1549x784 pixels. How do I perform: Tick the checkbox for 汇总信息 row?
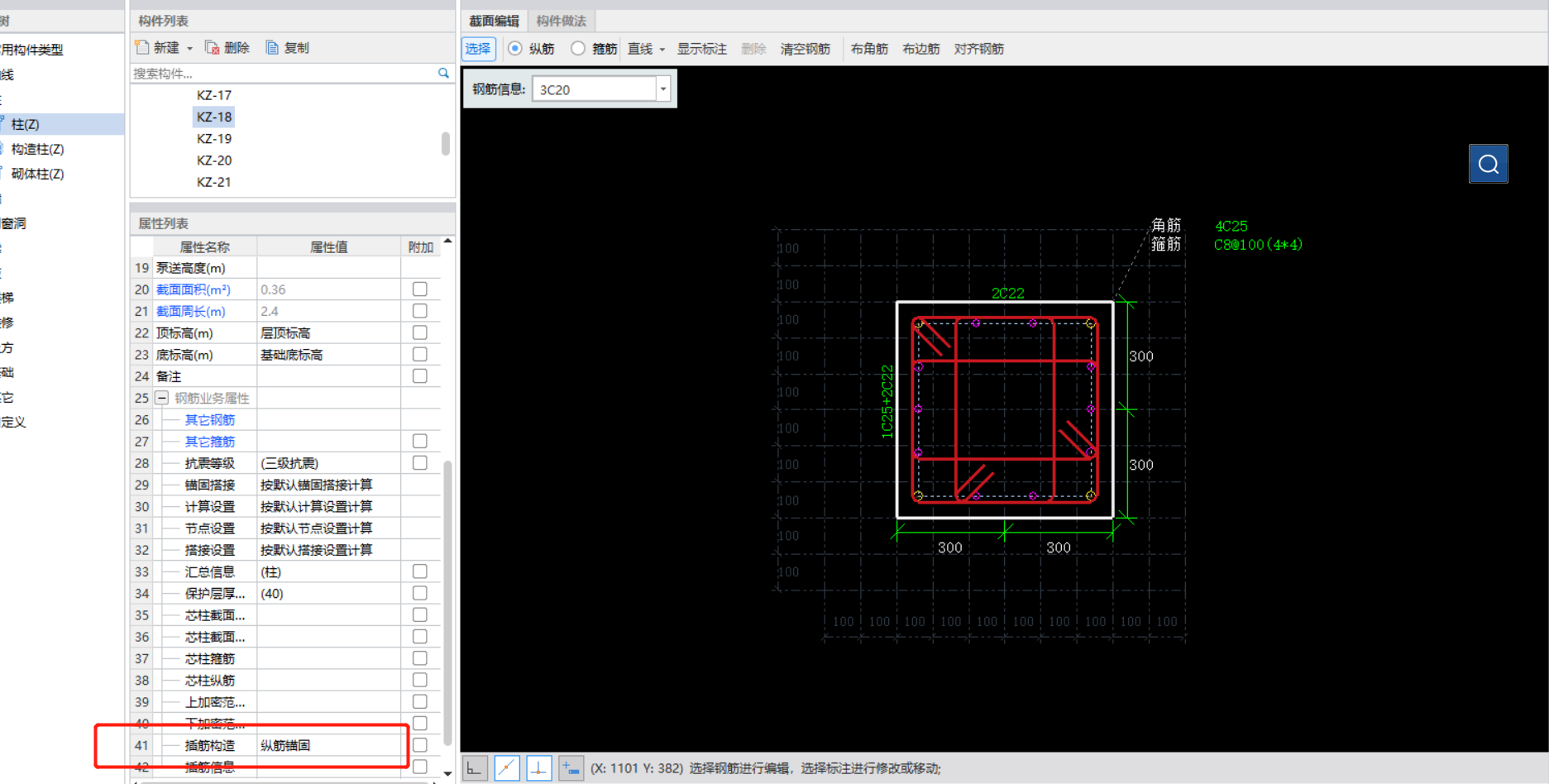(420, 571)
